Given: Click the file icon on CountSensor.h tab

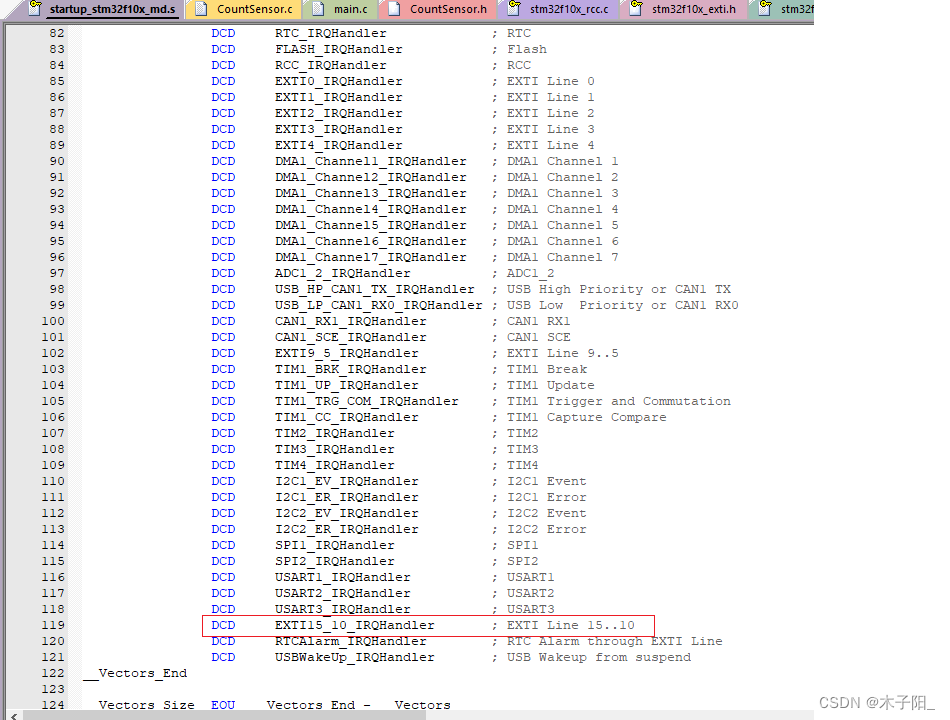Looking at the screenshot, I should point(394,8).
